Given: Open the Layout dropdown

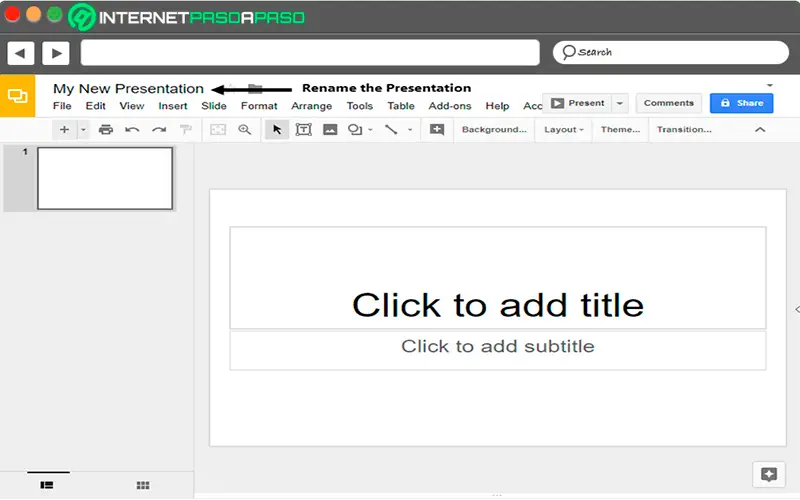Looking at the screenshot, I should pyautogui.click(x=563, y=130).
